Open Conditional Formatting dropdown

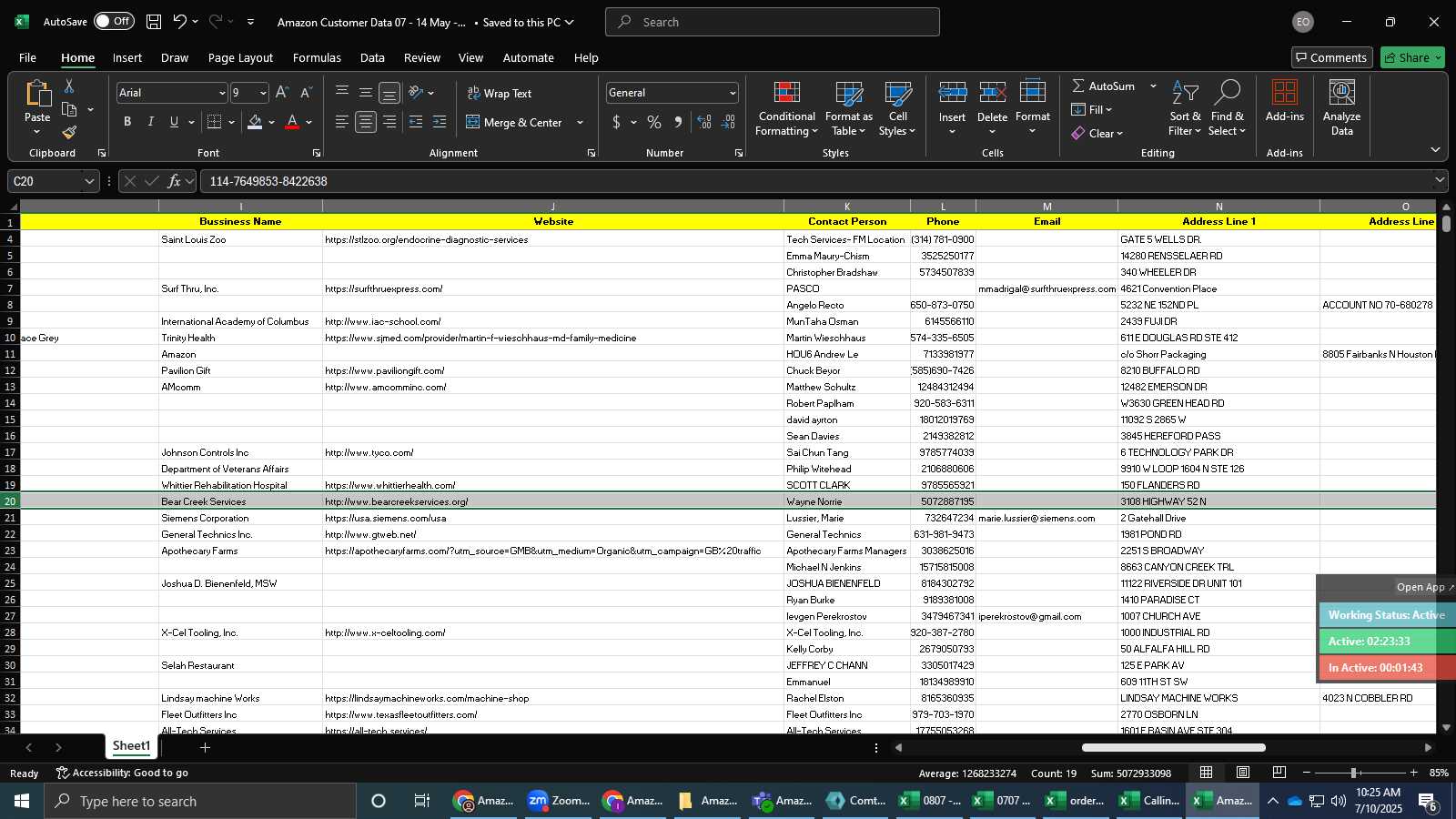(x=786, y=108)
